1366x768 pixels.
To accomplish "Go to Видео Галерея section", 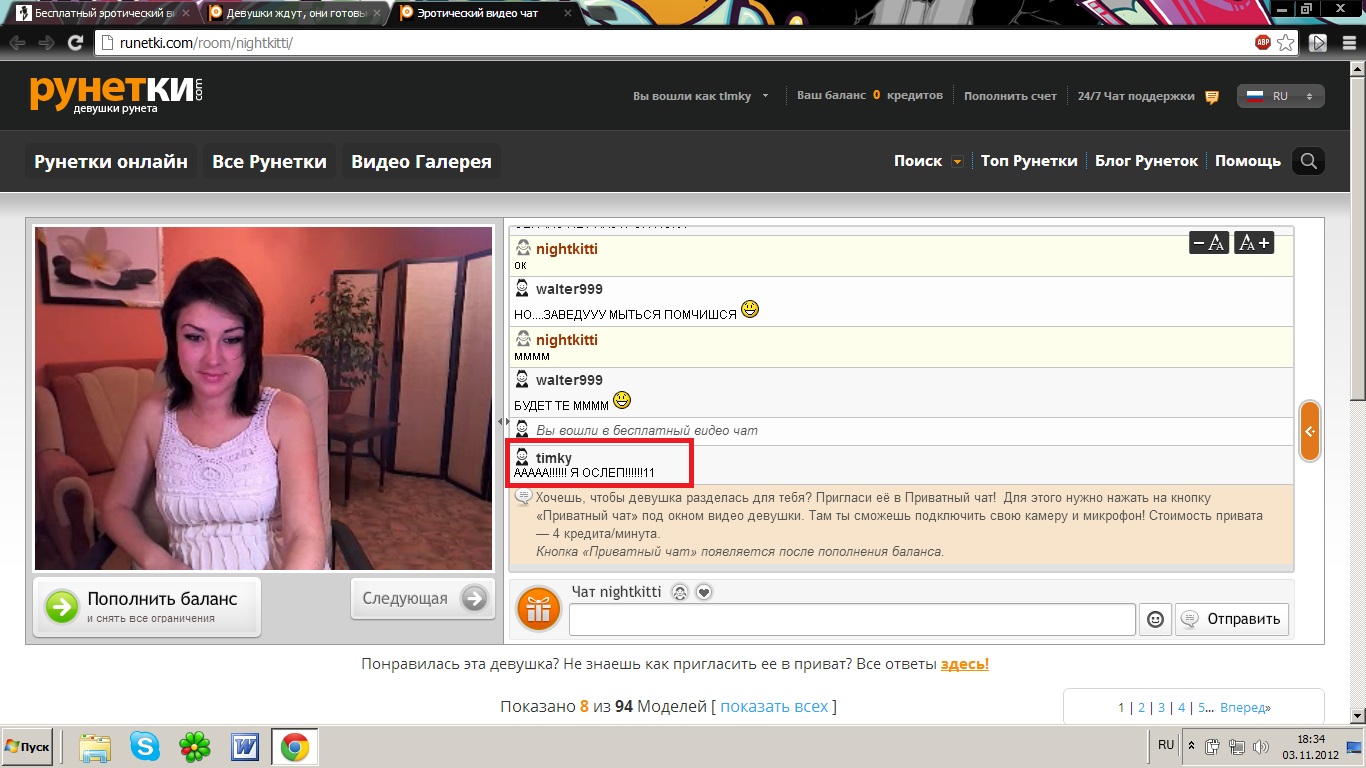I will tap(421, 161).
